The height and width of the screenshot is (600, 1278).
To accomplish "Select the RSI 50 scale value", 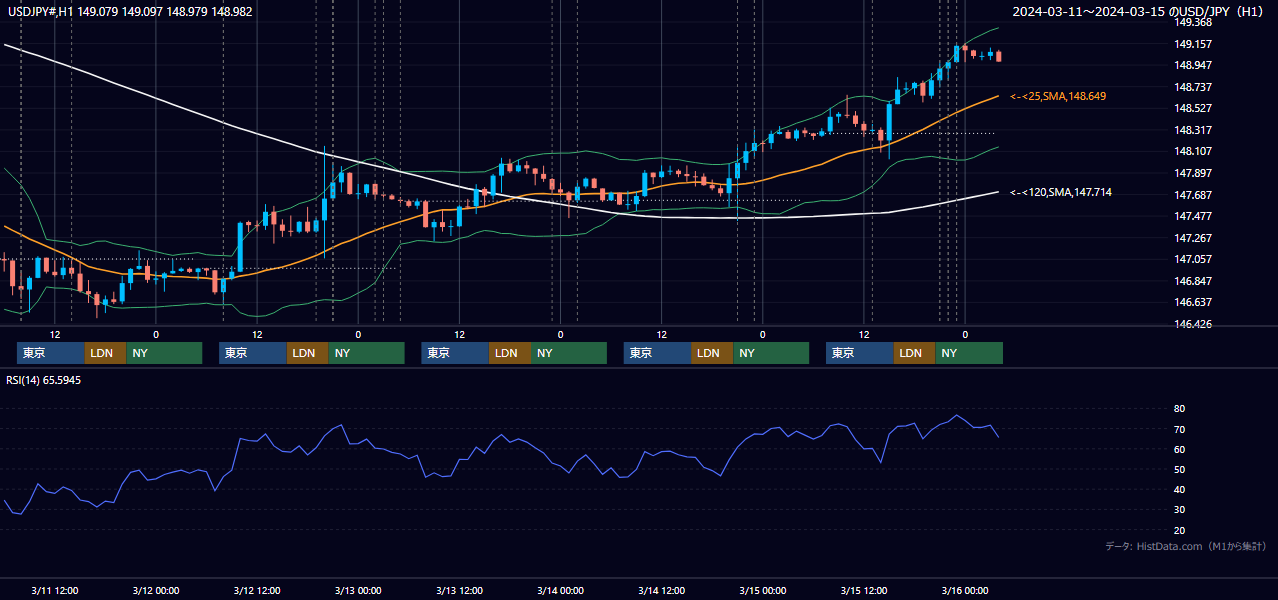I will point(1179,469).
